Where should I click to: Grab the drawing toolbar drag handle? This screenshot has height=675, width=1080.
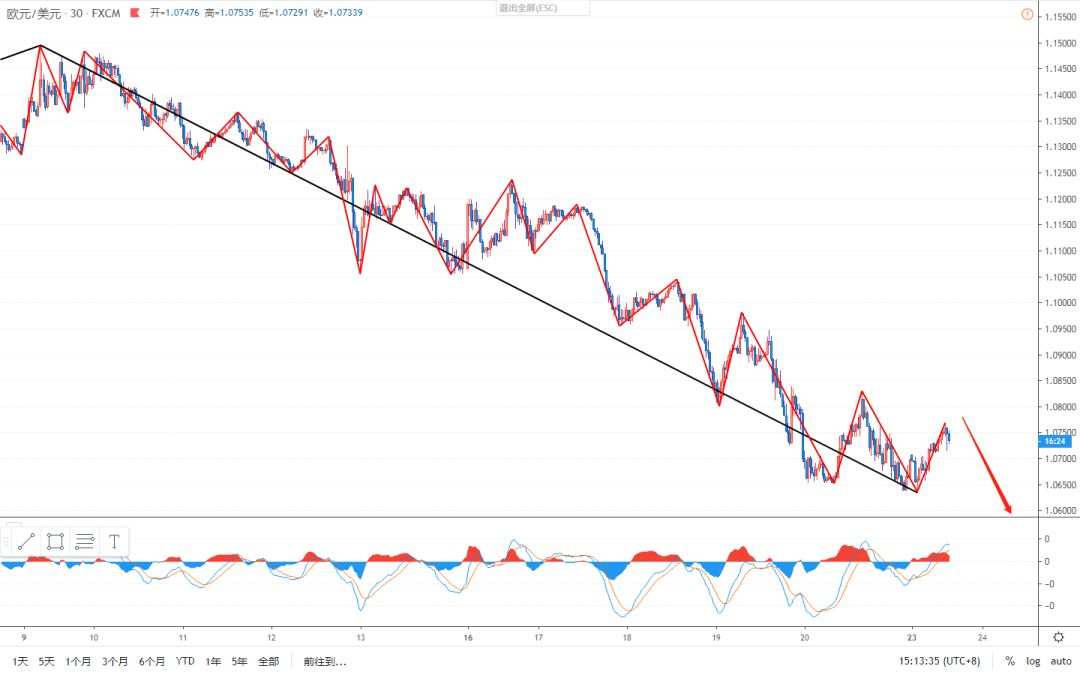pos(6,542)
